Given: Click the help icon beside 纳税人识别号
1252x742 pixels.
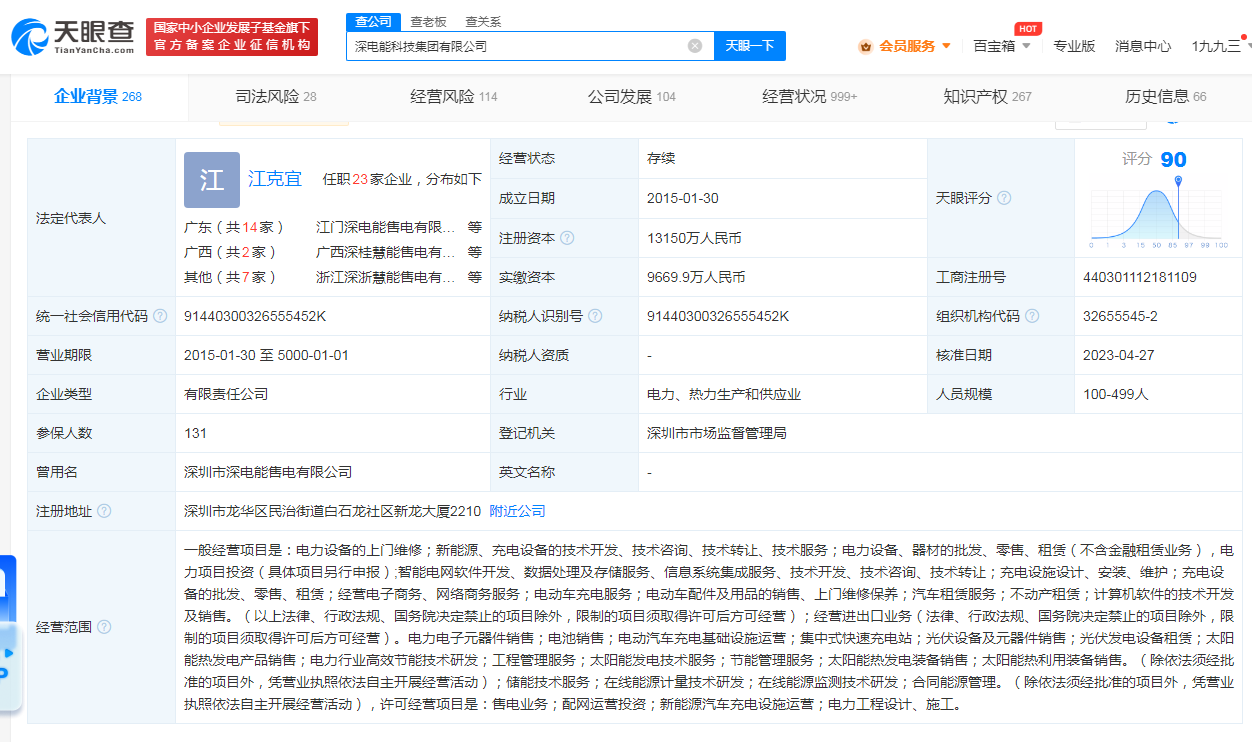Looking at the screenshot, I should click(x=596, y=316).
